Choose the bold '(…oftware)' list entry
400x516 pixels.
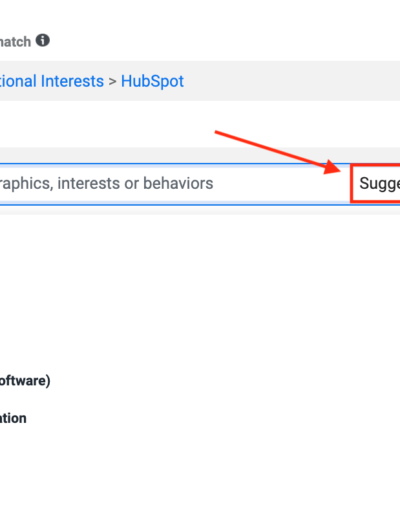tap(25, 380)
